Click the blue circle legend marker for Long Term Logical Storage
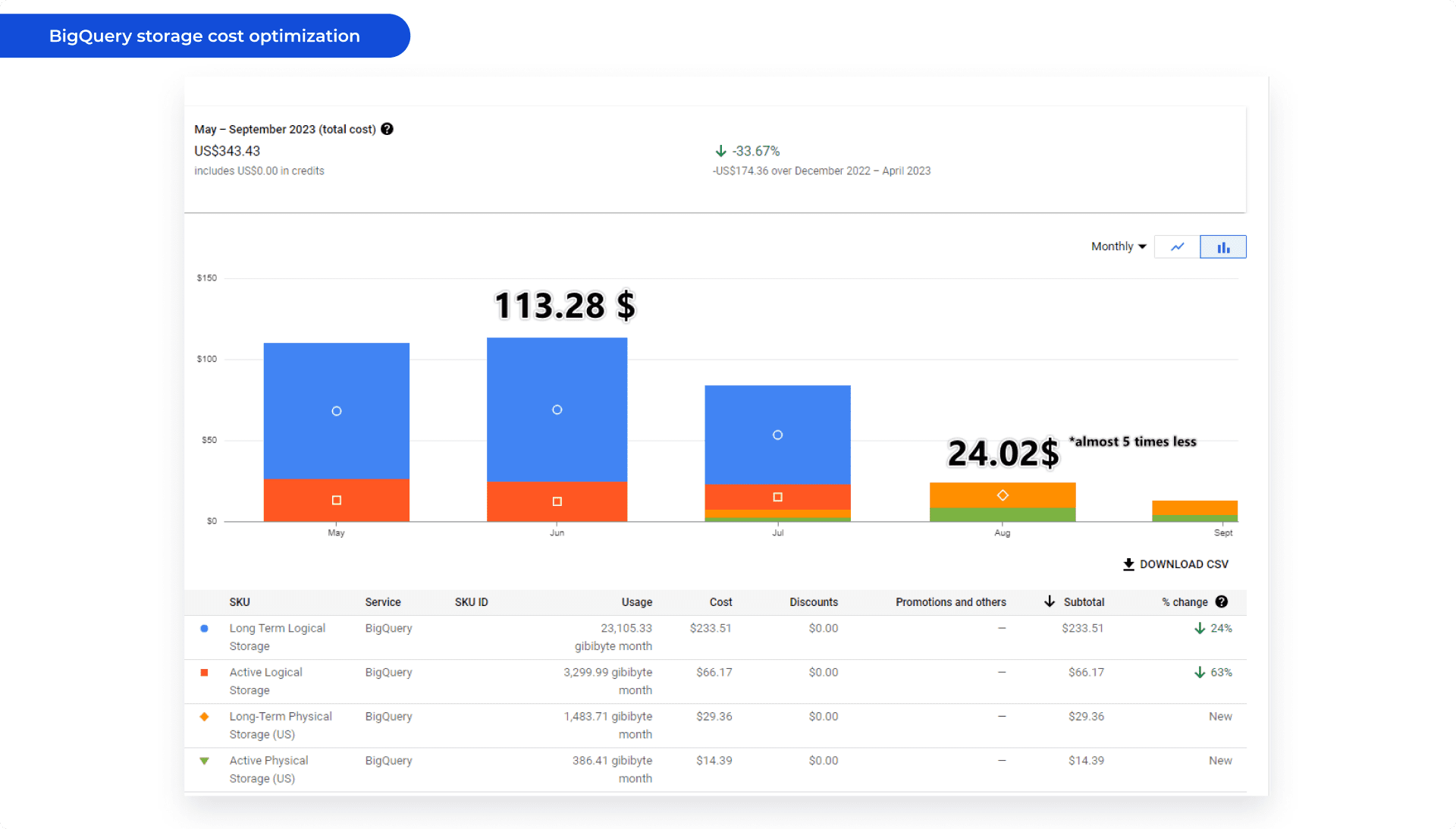The height and width of the screenshot is (829, 1456). (x=204, y=628)
